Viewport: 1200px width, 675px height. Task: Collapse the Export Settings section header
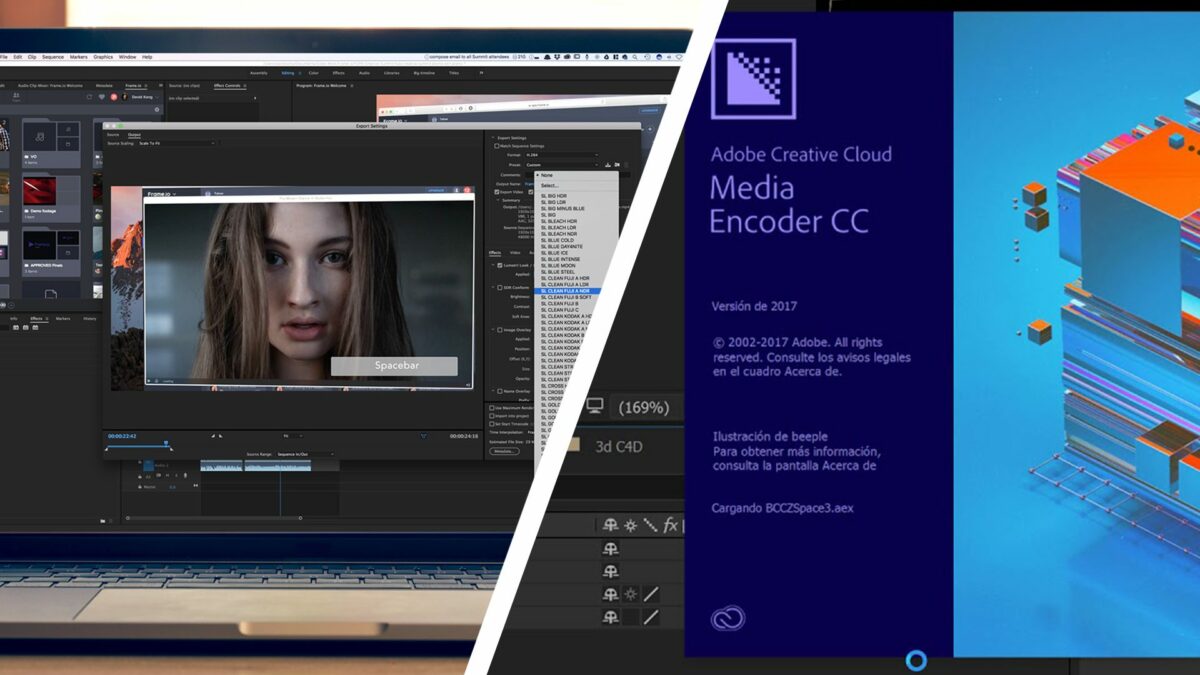[x=493, y=138]
